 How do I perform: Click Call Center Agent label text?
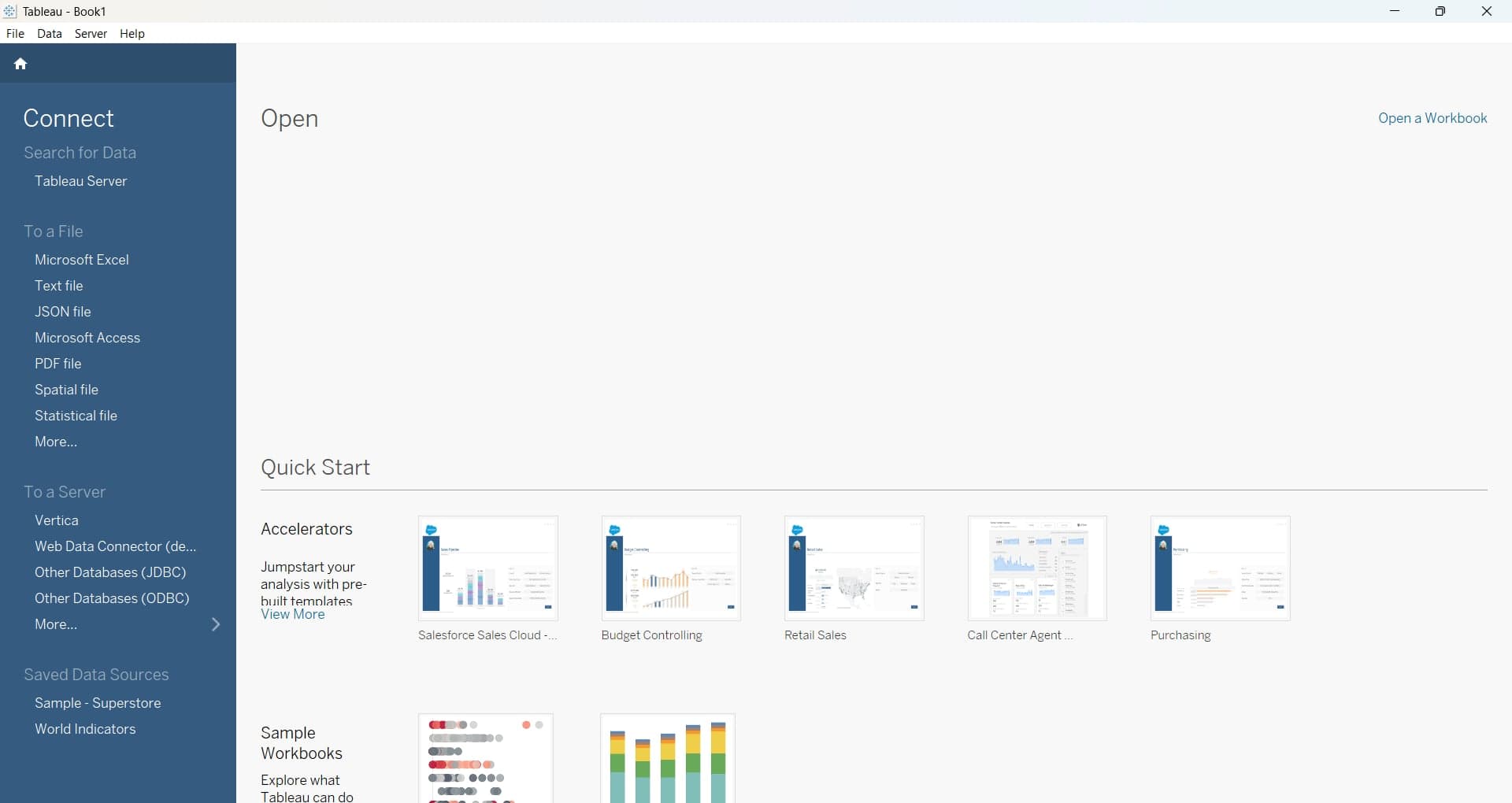[x=1020, y=635]
